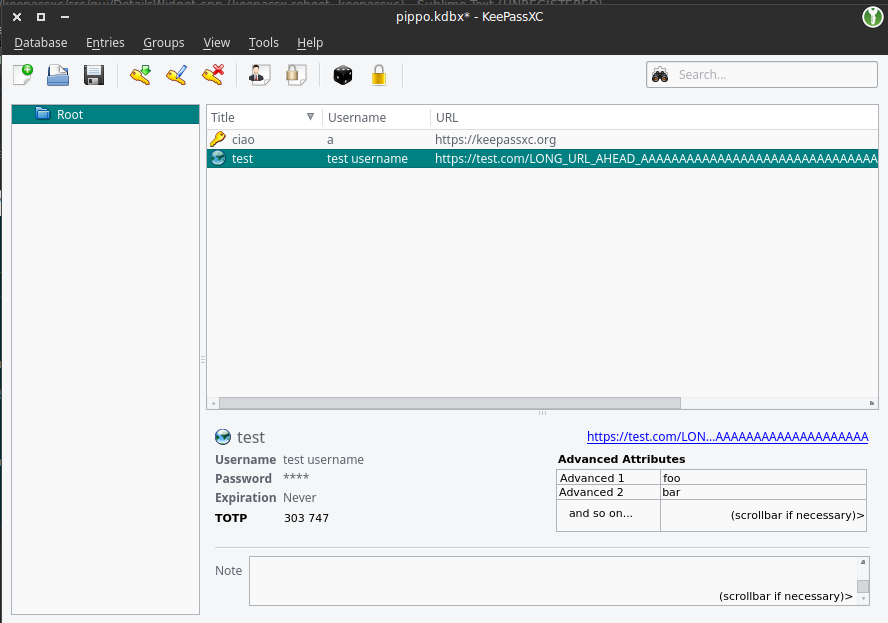
Task: Click Note scrollbar up arrow
Action: (863, 562)
